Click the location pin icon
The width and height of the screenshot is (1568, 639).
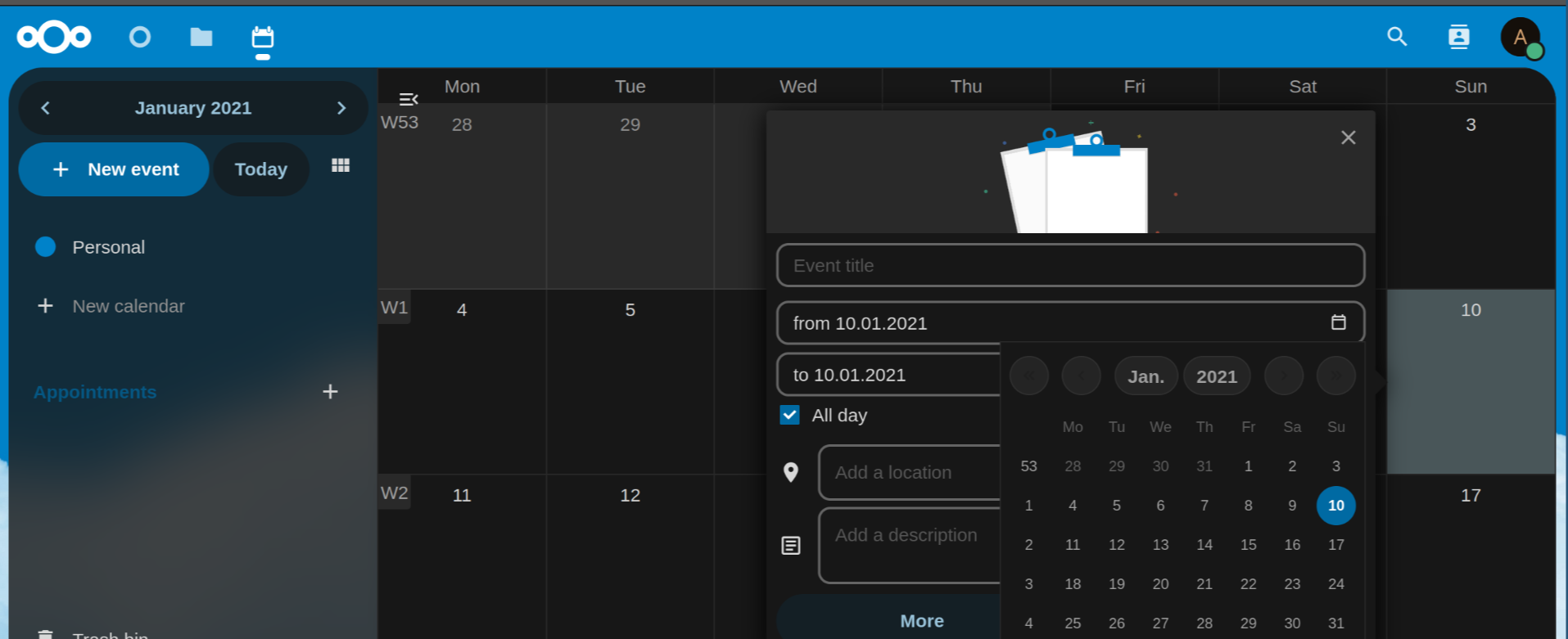click(x=791, y=472)
